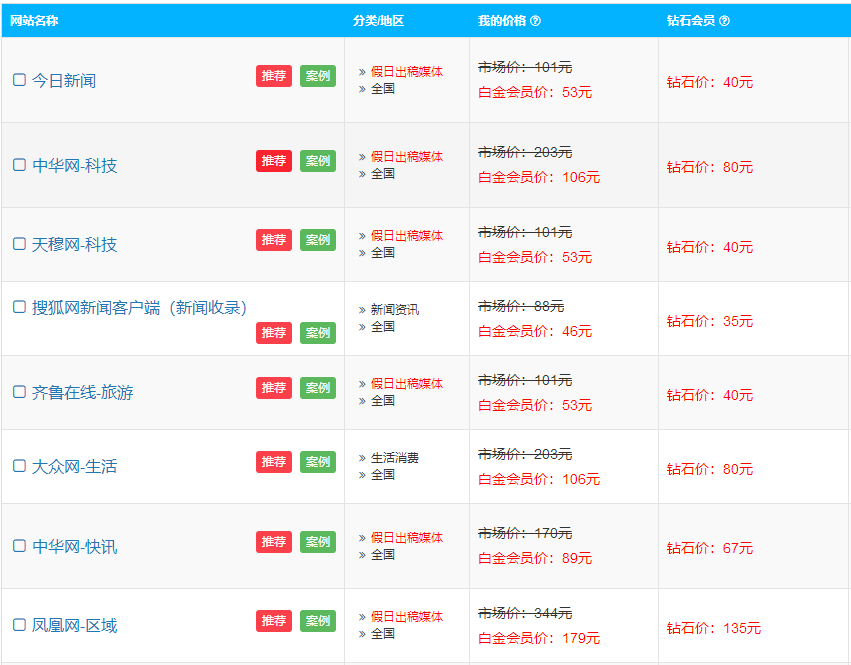
Task: Open the 凤凰网-区域 link
Action: click(74, 625)
